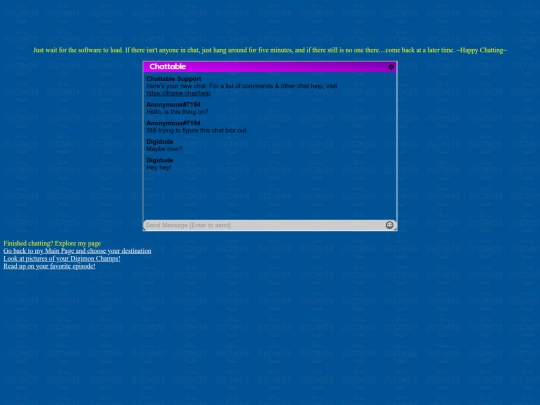
Task: Open the Digimon Champs pictures link
Action: [x=62, y=258]
